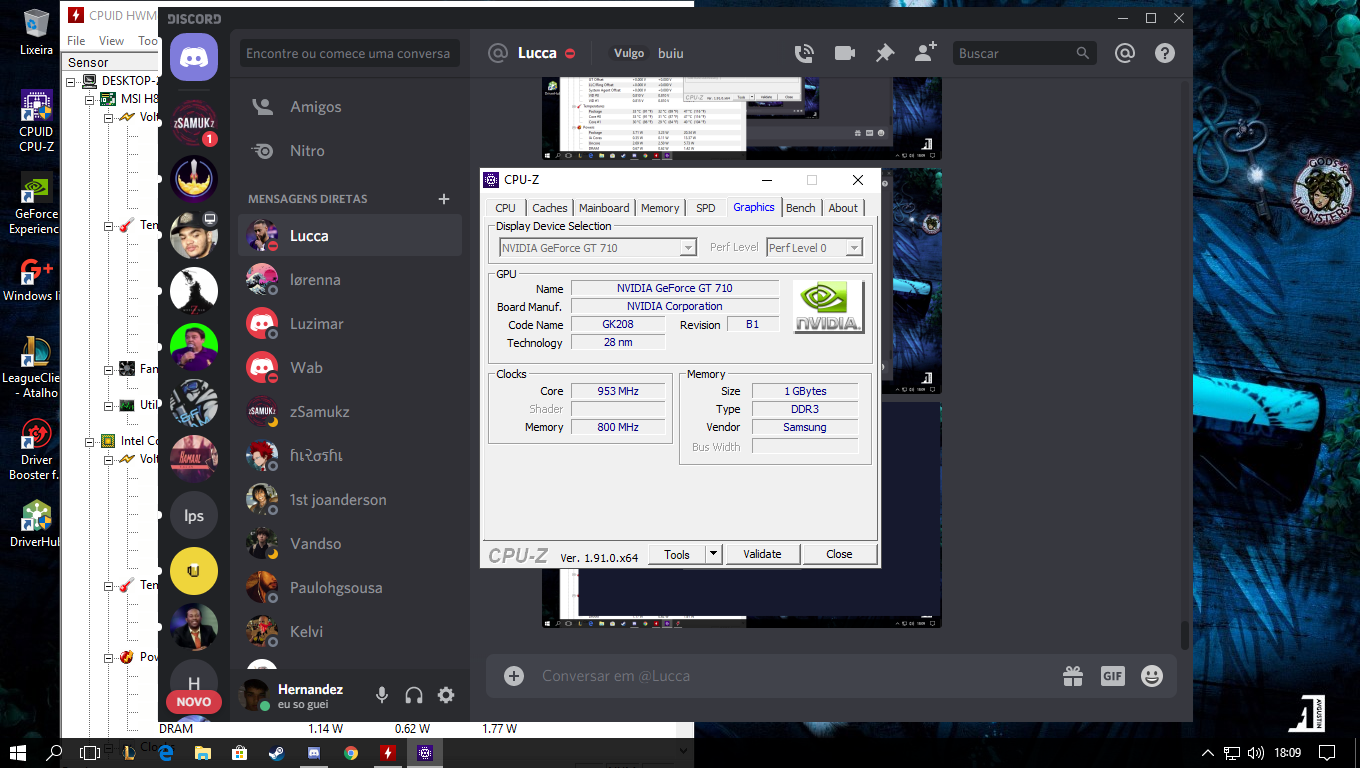1360x768 pixels.
Task: Switch to About tab in CPU-Z
Action: point(843,208)
